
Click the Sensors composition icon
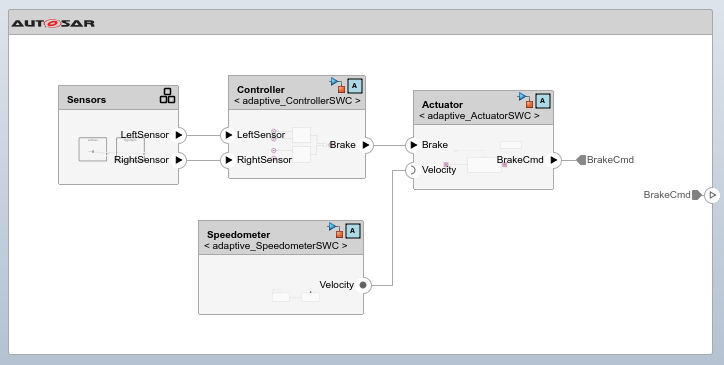tap(167, 96)
